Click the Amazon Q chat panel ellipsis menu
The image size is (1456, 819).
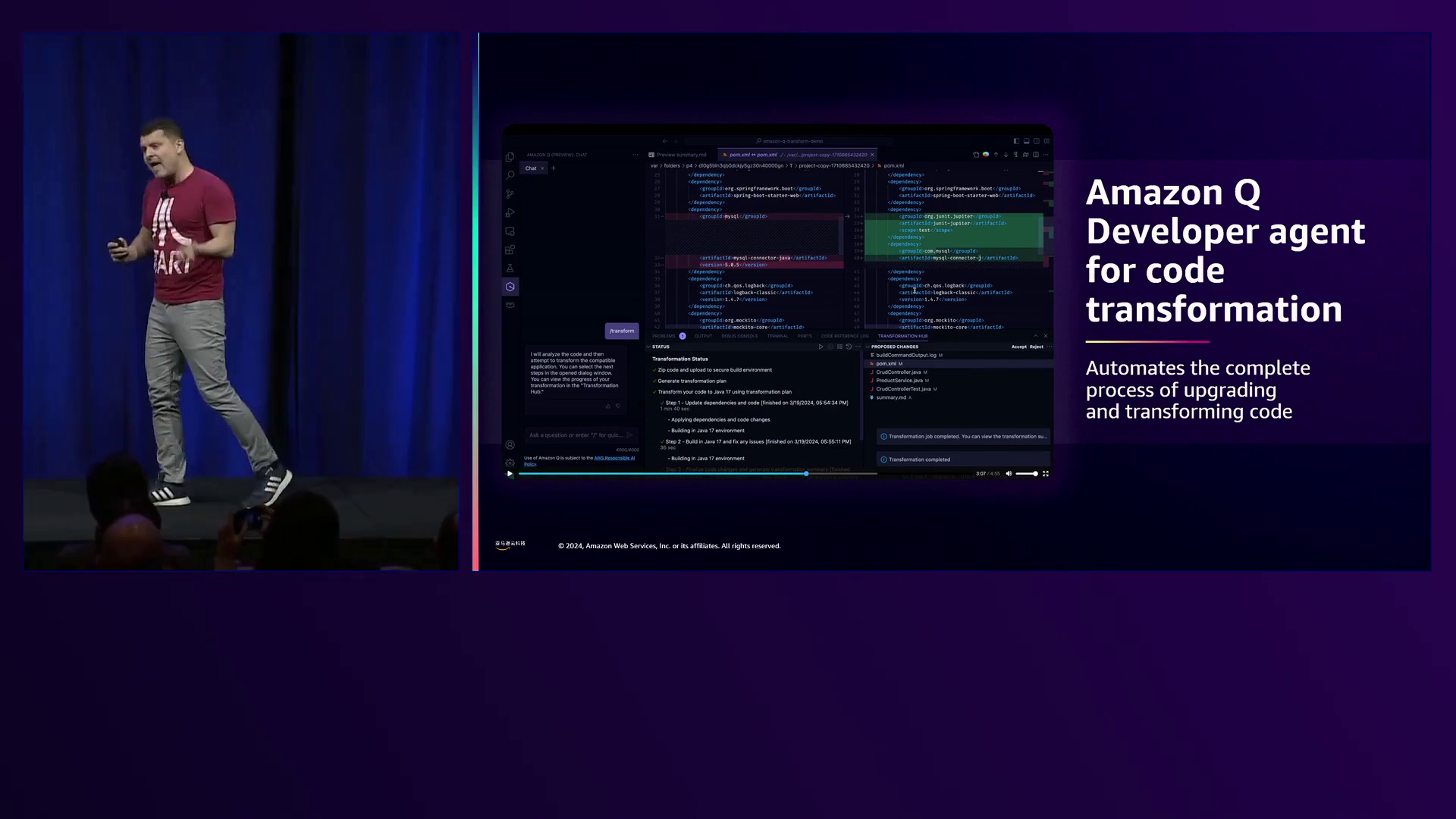click(635, 155)
